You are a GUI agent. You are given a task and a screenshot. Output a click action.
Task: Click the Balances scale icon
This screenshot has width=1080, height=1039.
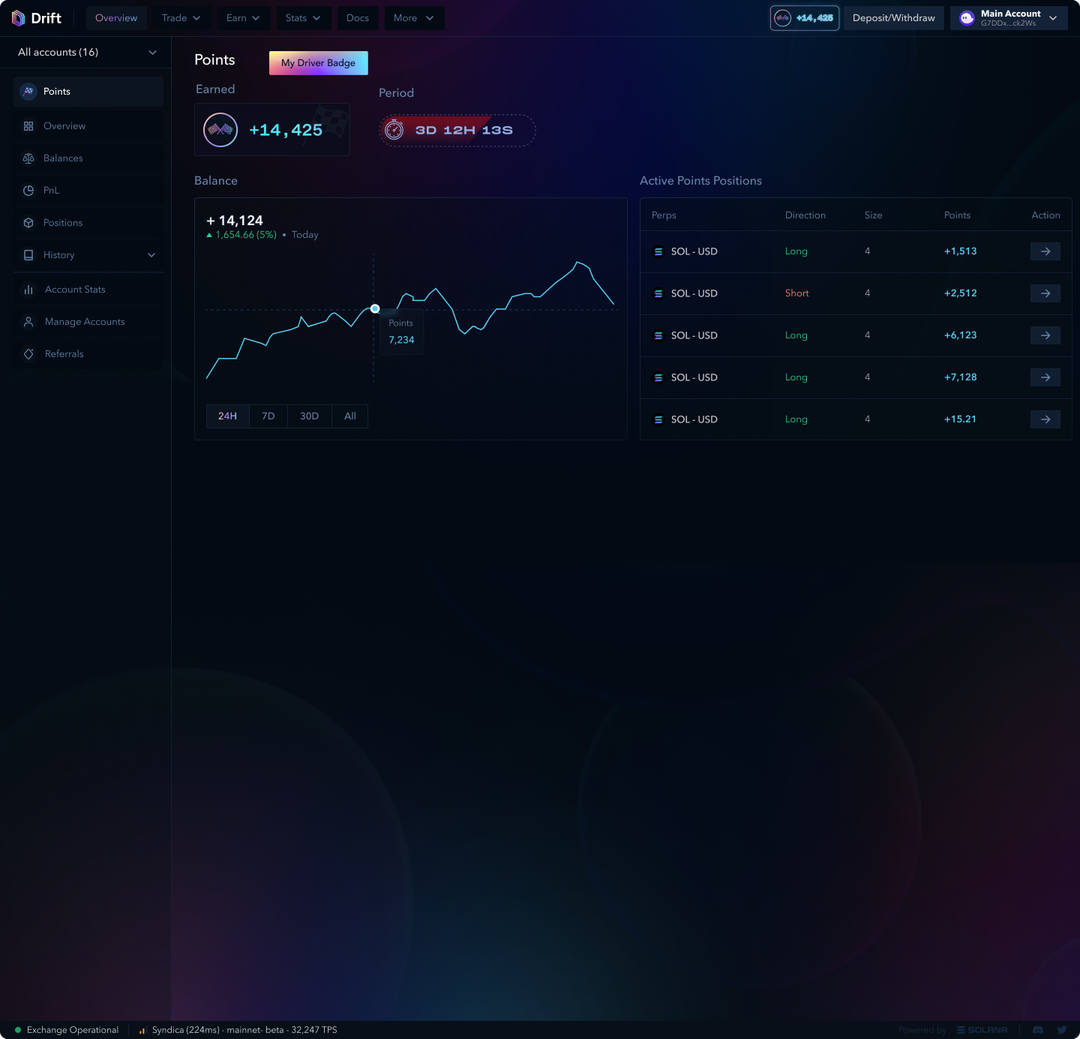28,158
